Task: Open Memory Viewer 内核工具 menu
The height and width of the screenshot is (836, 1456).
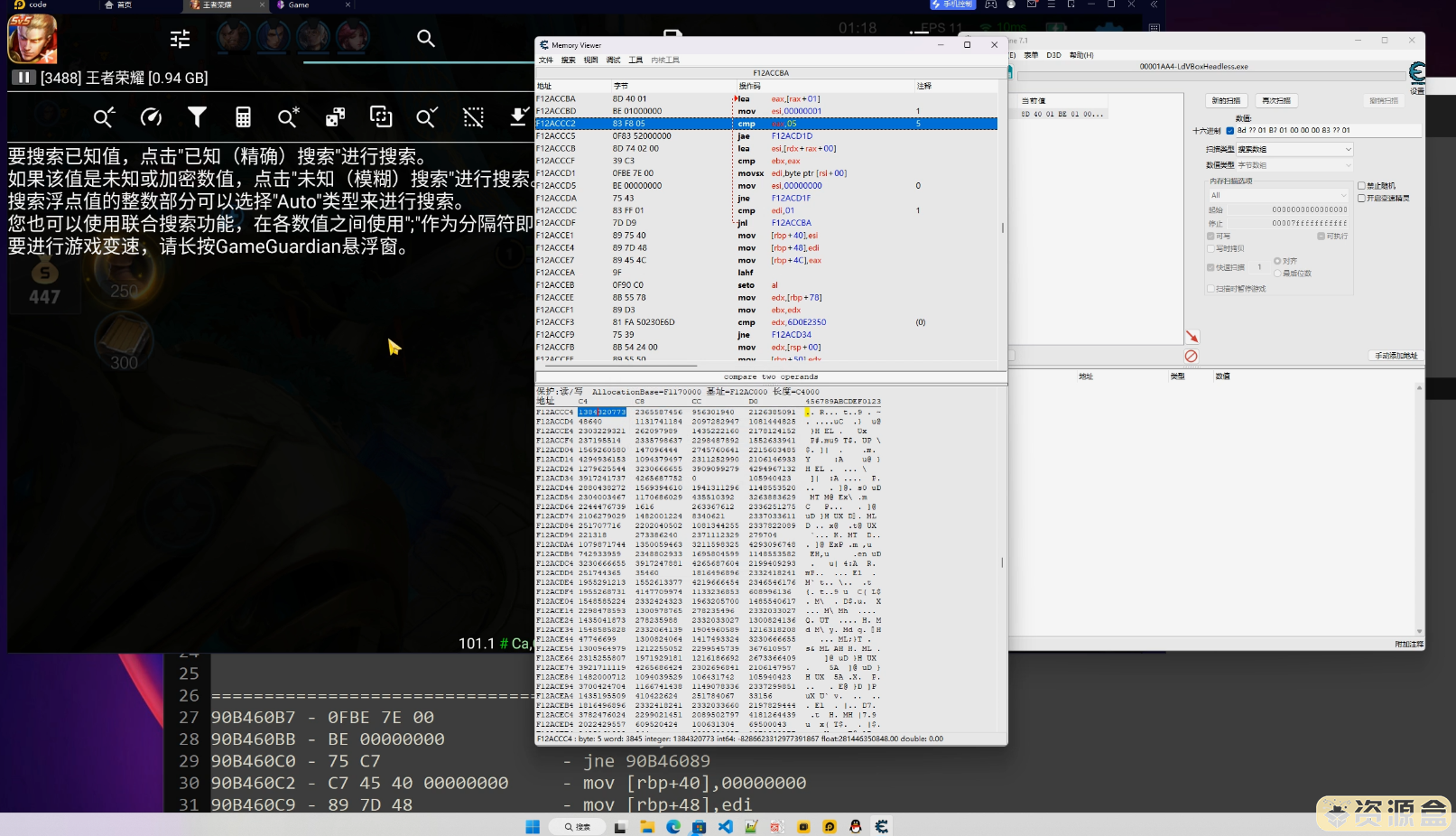Action: click(x=665, y=60)
